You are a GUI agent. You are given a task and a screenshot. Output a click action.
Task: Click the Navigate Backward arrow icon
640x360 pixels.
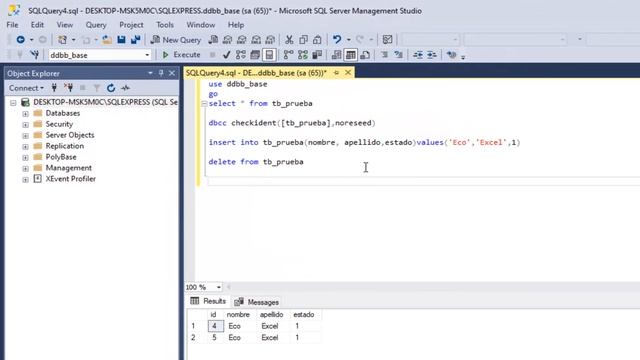(20, 40)
